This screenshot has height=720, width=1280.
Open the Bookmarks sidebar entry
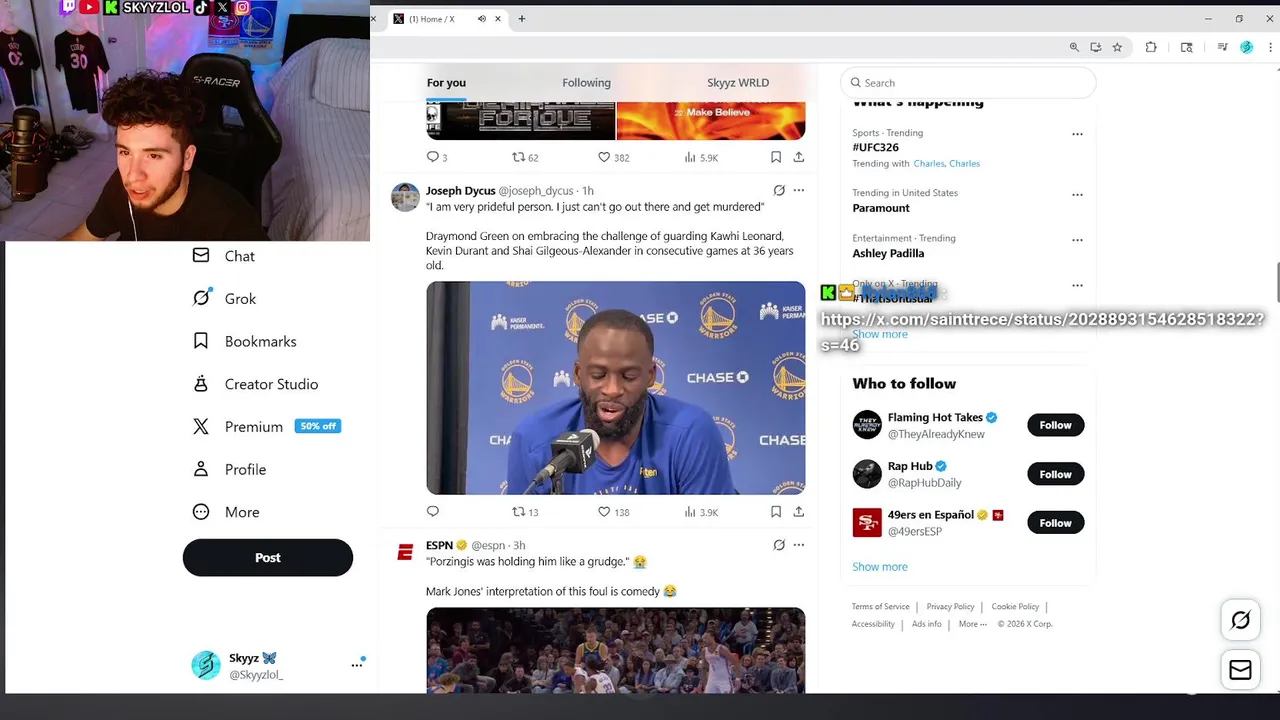click(x=244, y=341)
